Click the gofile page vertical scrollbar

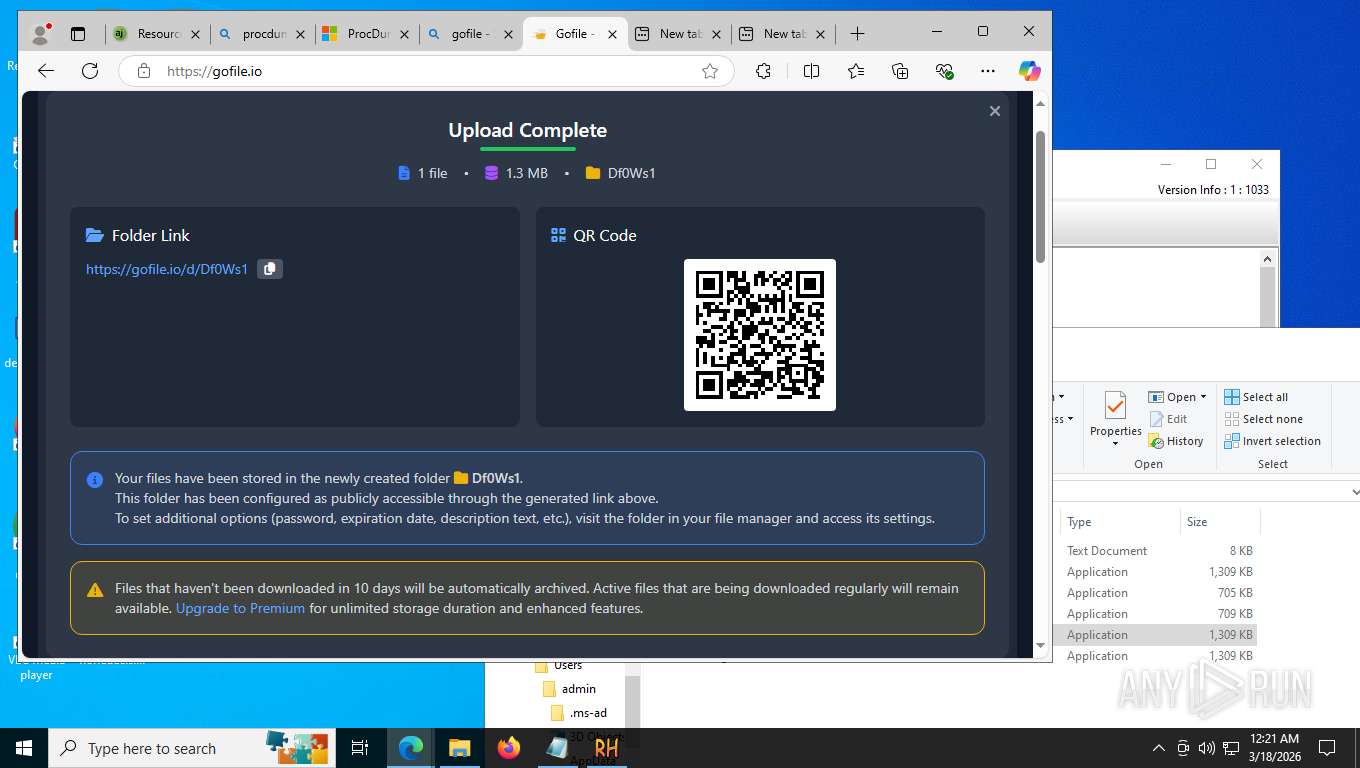pyautogui.click(x=1040, y=196)
